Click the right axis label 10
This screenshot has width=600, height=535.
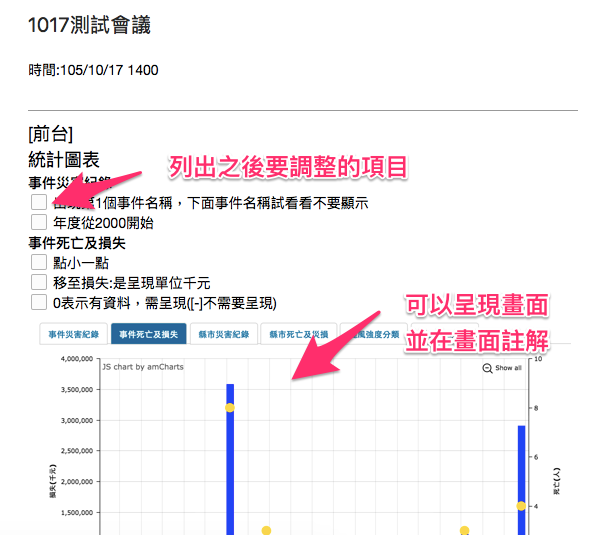point(538,359)
